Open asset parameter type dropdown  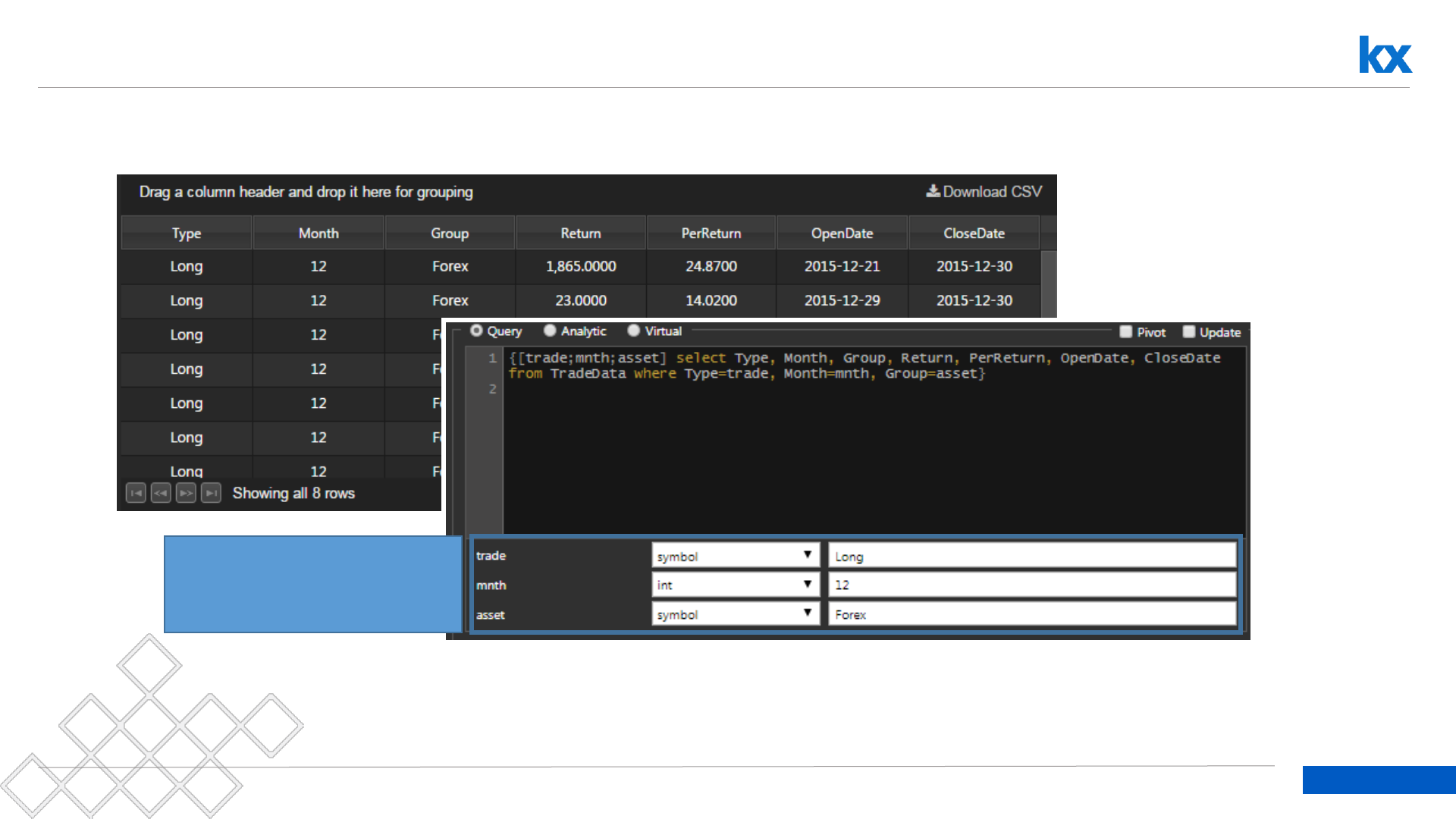(735, 614)
